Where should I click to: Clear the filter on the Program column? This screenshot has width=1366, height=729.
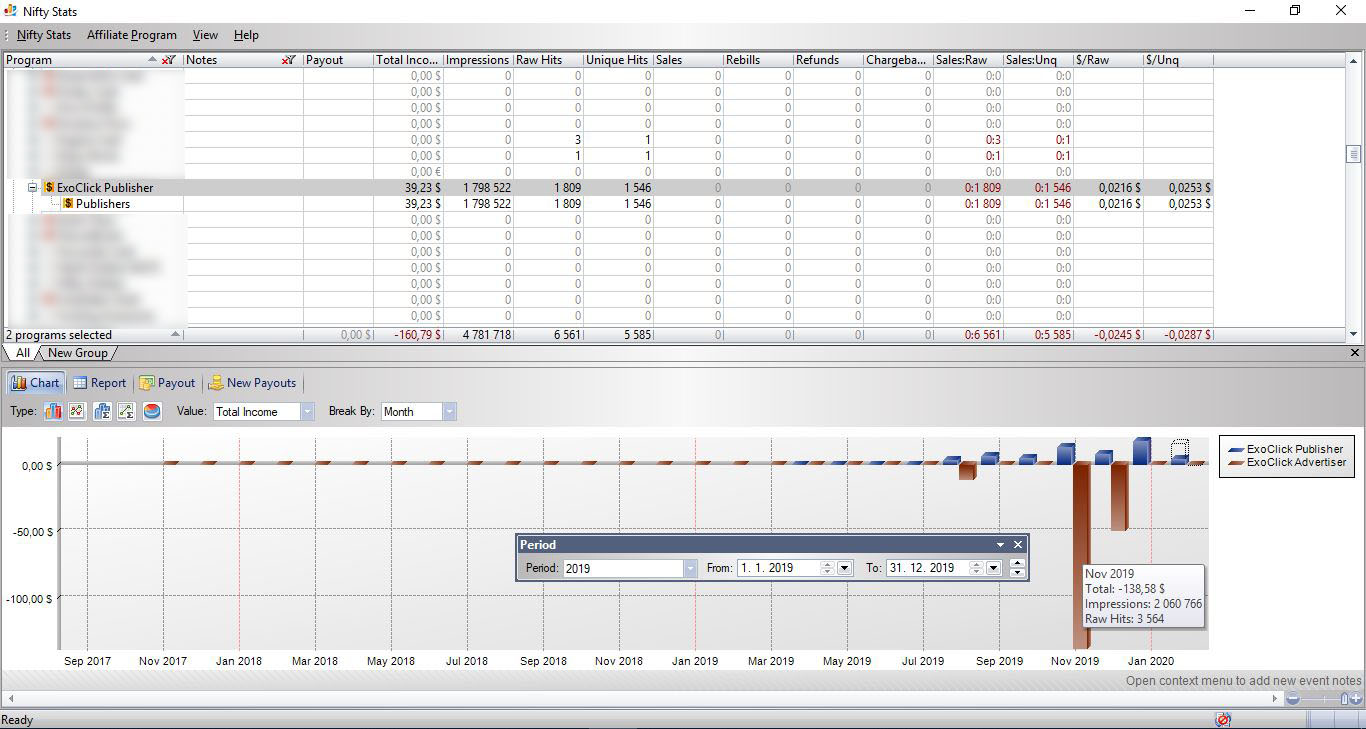pos(168,59)
